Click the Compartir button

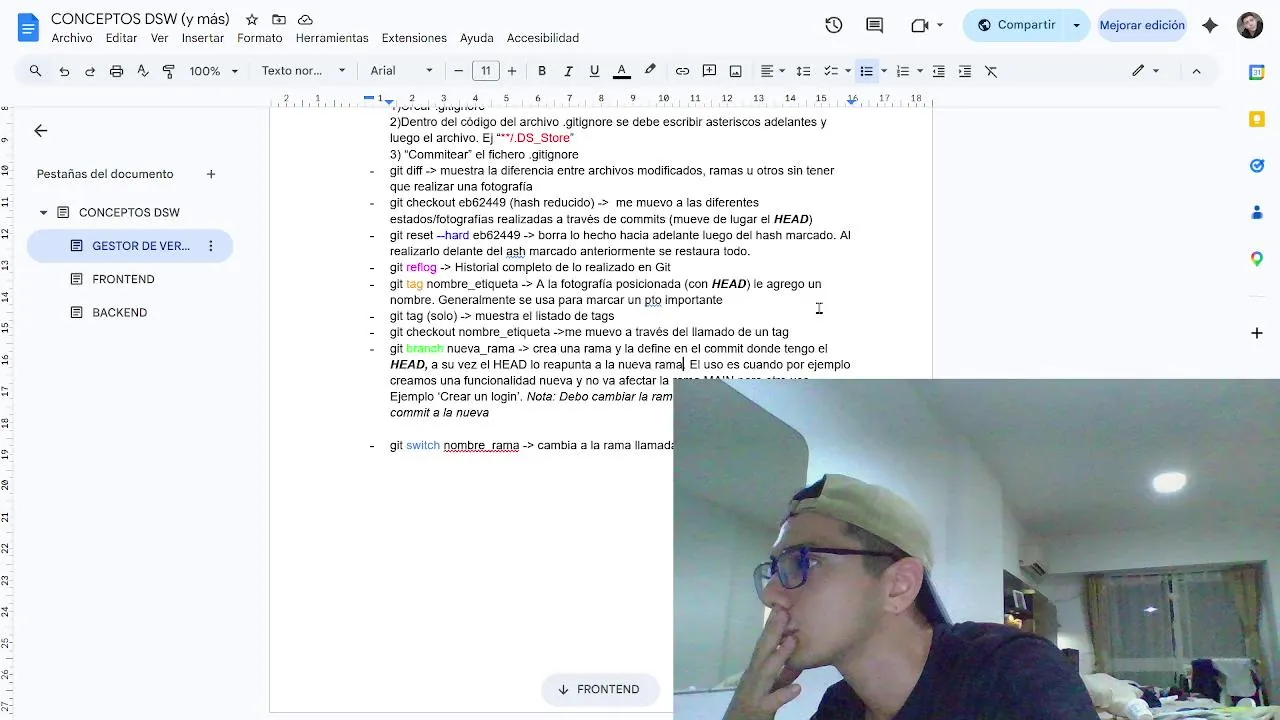coord(1015,25)
